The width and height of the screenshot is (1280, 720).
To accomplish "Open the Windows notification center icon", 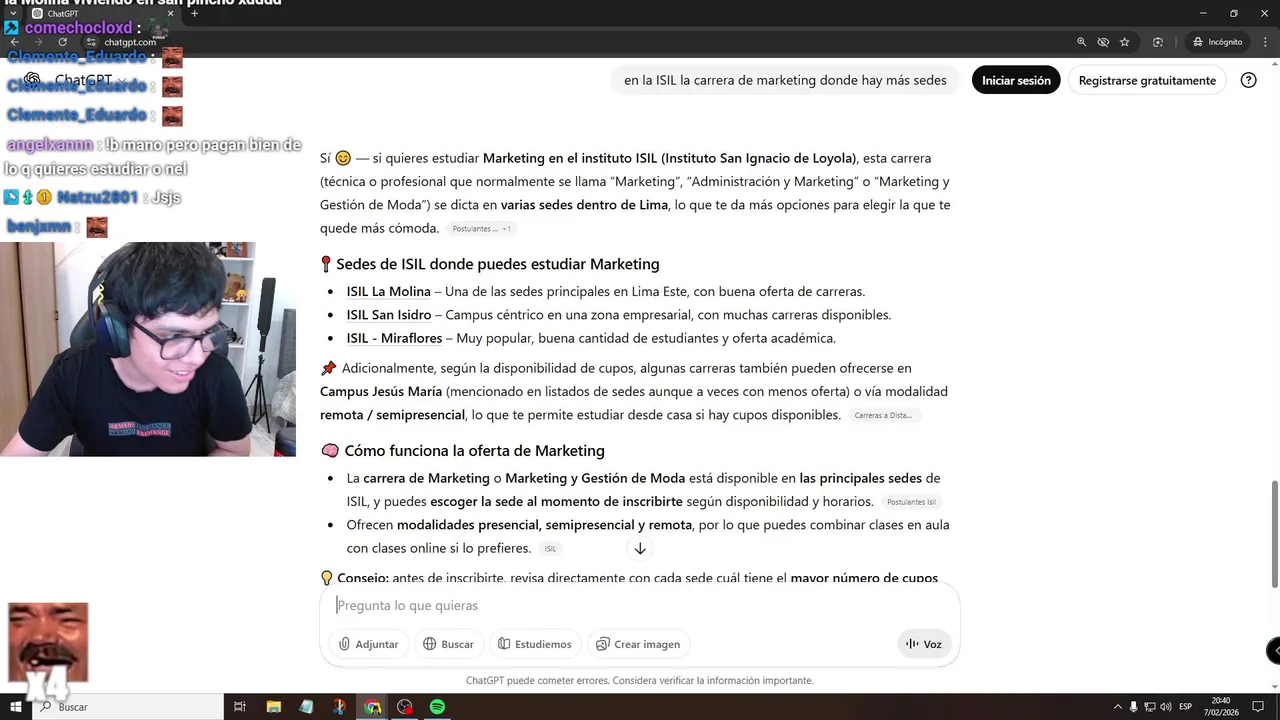I will (1258, 707).
